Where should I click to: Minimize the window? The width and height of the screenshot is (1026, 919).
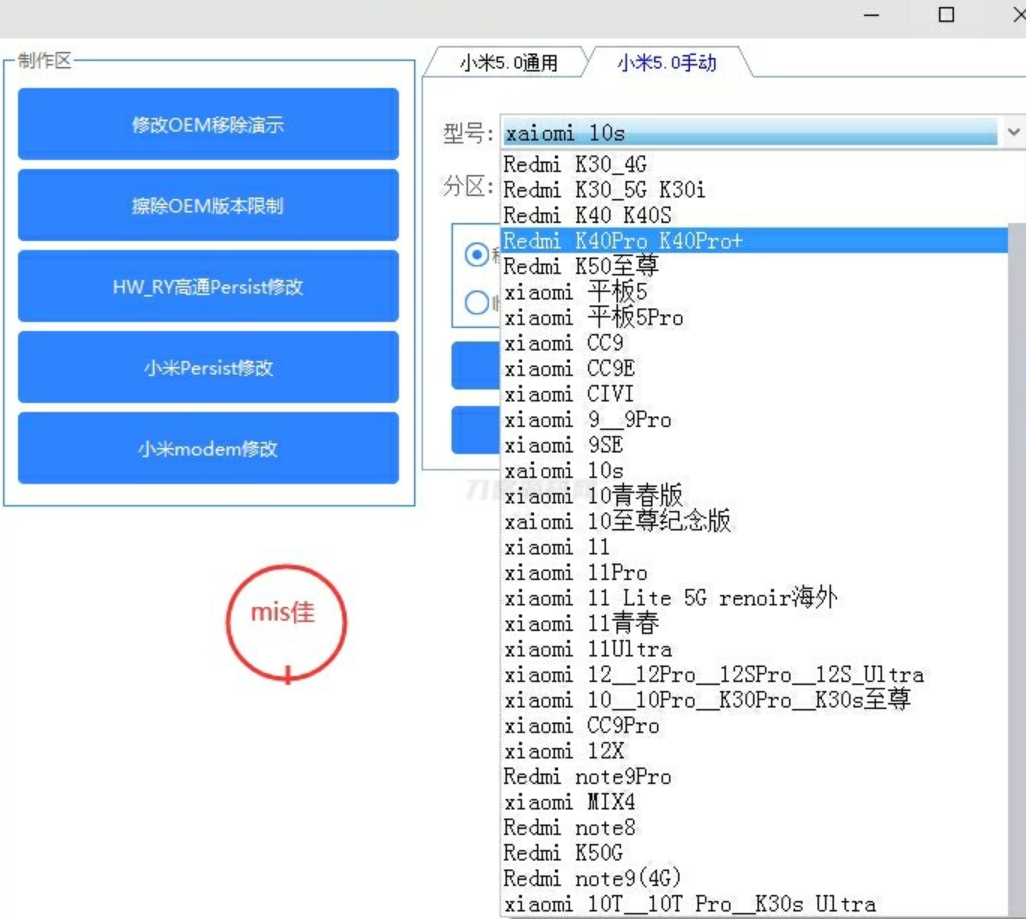[872, 14]
